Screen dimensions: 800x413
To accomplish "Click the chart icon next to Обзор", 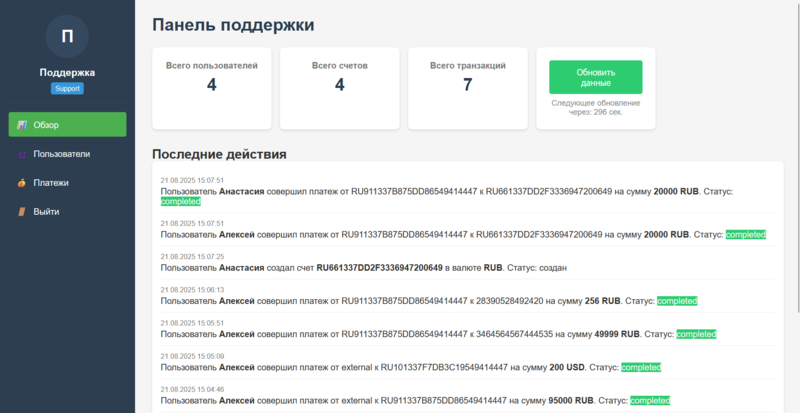I will [21, 125].
